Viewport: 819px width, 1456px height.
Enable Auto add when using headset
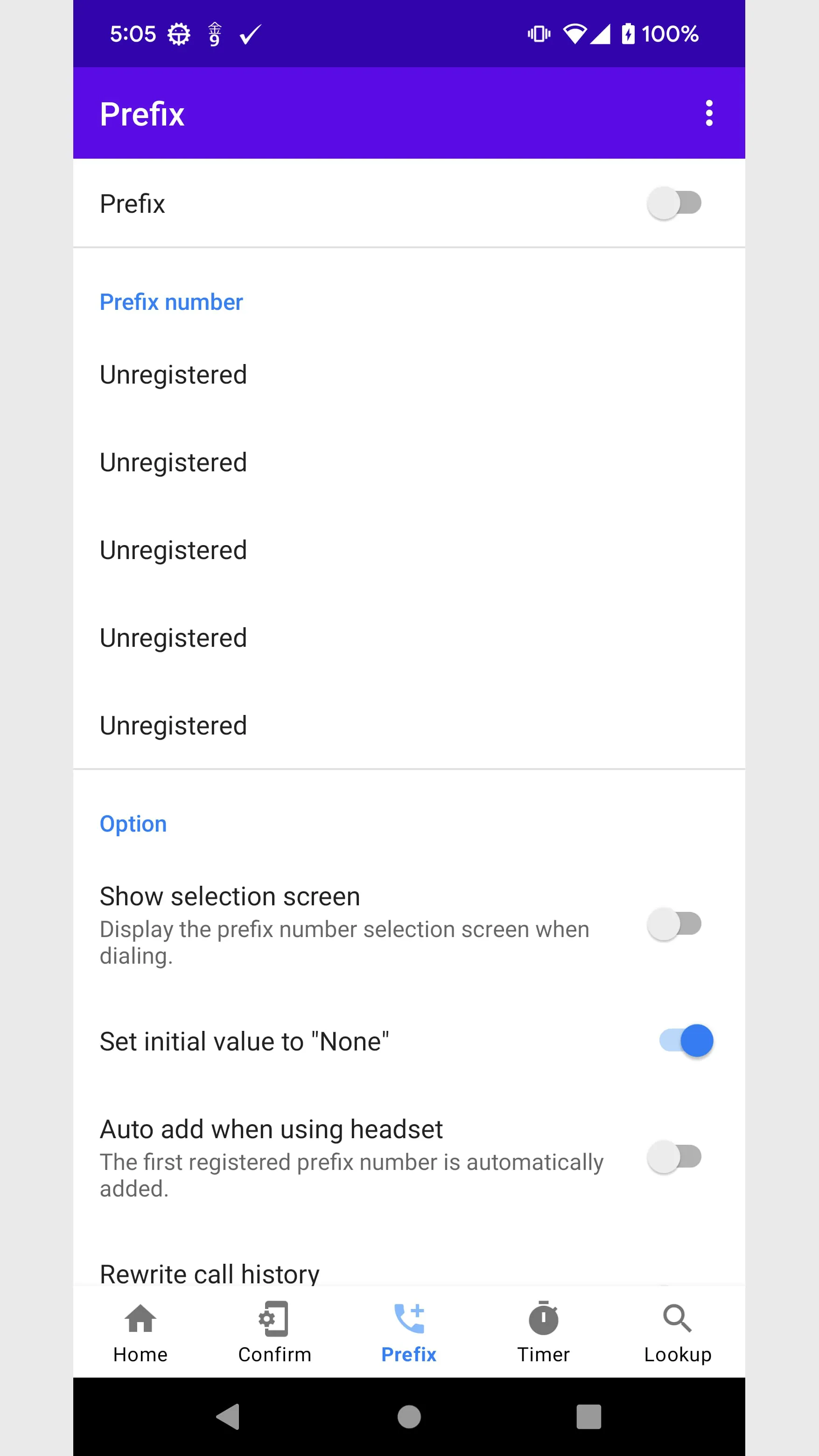coord(674,1157)
